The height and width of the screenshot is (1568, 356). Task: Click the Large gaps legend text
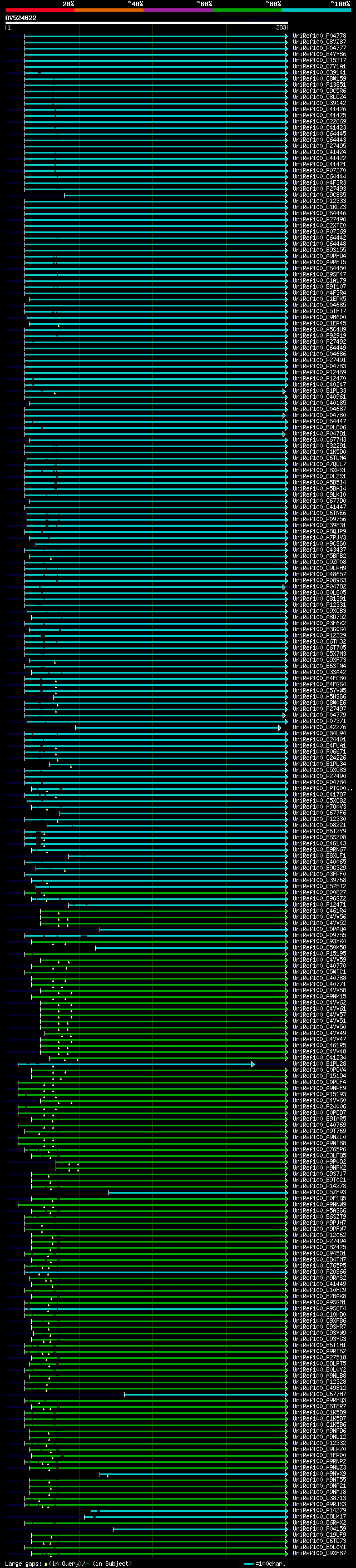(x=24, y=1564)
